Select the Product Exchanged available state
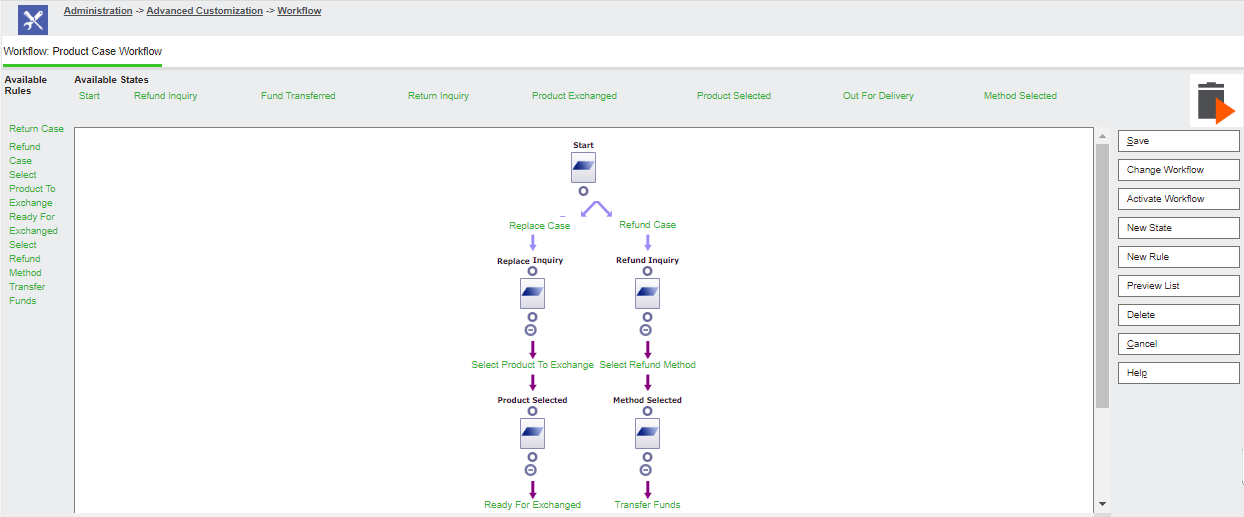This screenshot has height=517, width=1244. click(x=574, y=96)
